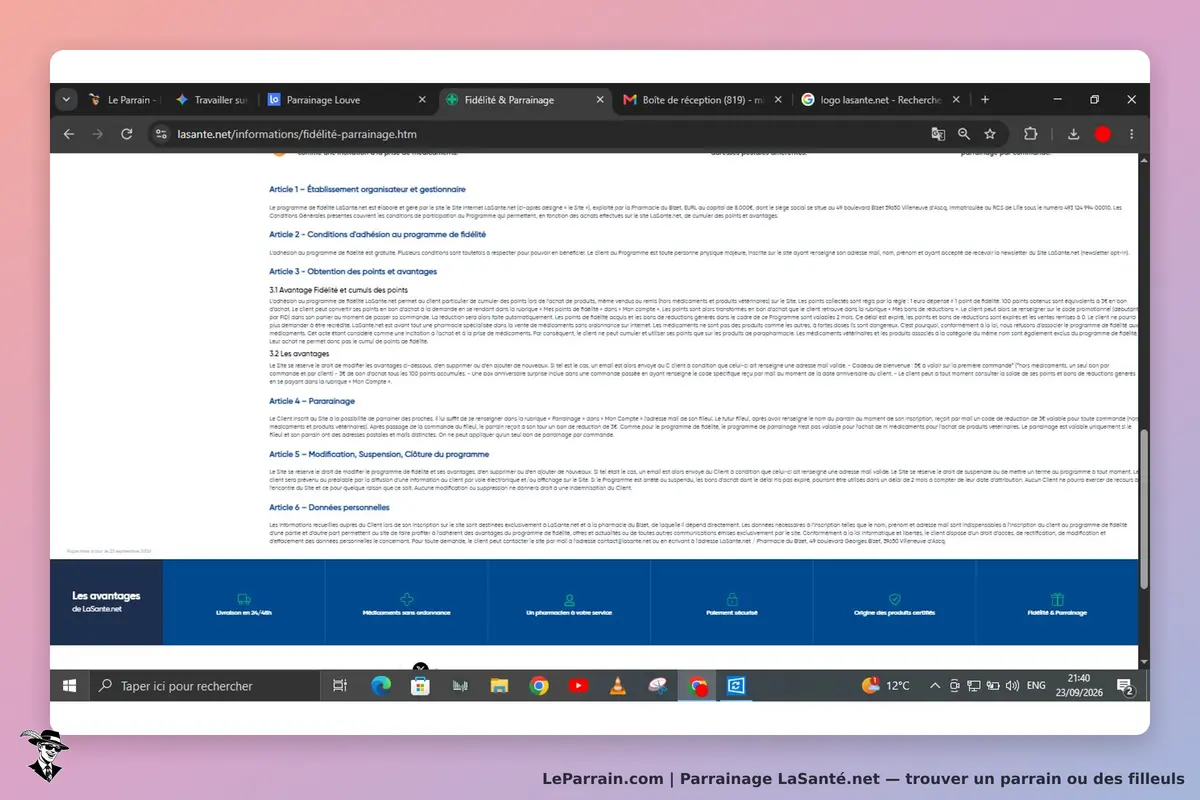Open site information icon in address bar
The height and width of the screenshot is (800, 1200).
click(161, 134)
